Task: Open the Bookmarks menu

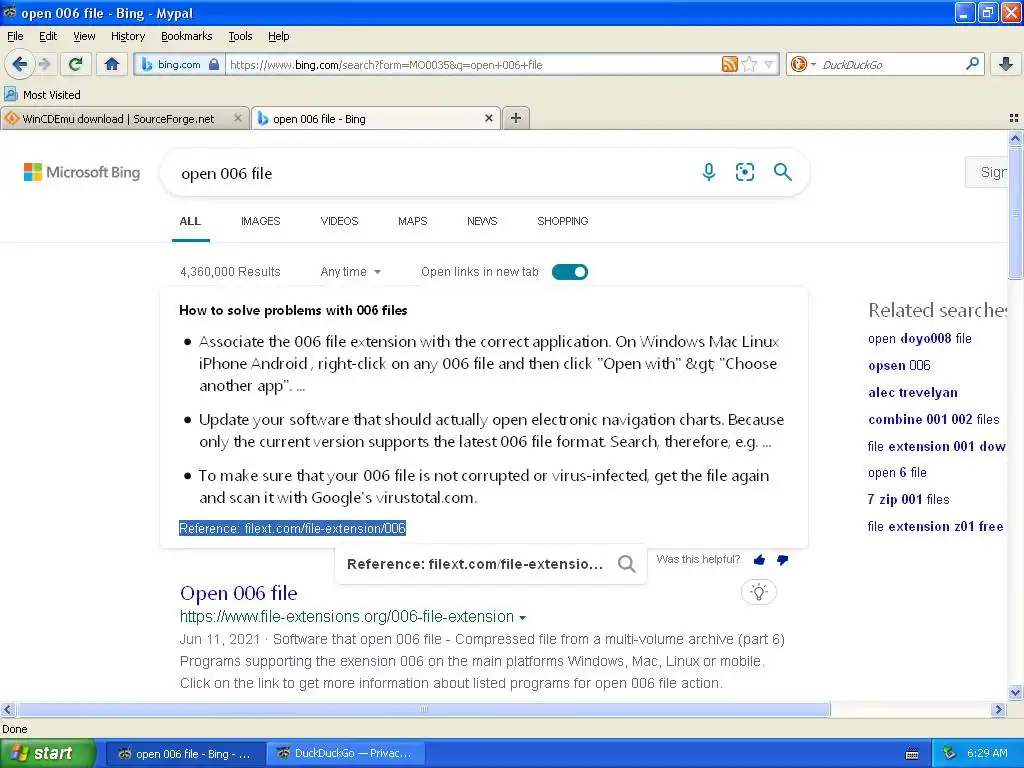Action: [x=186, y=36]
